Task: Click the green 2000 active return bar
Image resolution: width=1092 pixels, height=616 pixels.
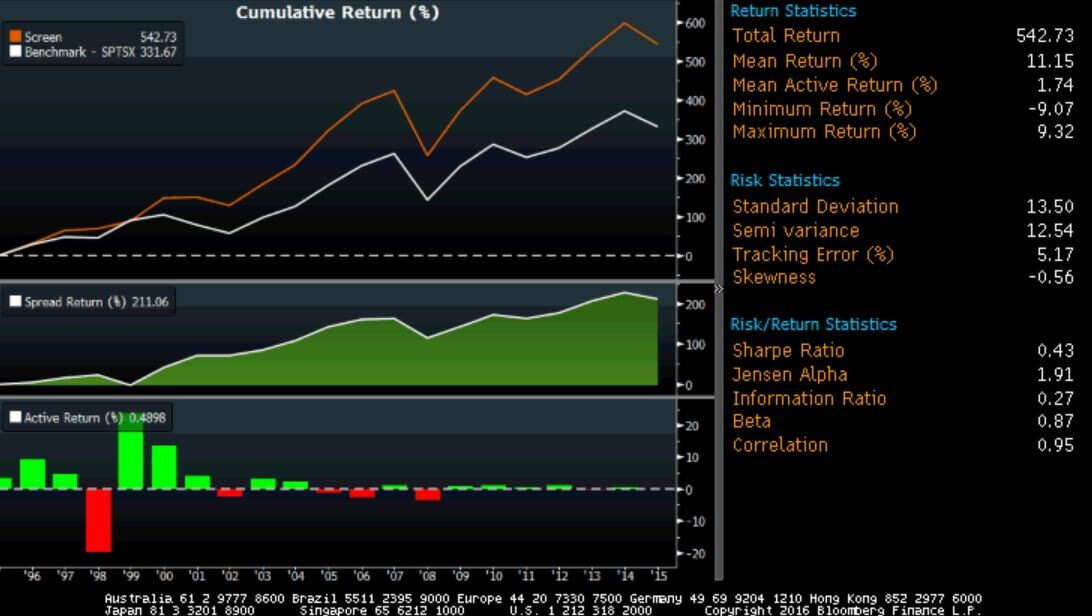Action: click(x=164, y=467)
